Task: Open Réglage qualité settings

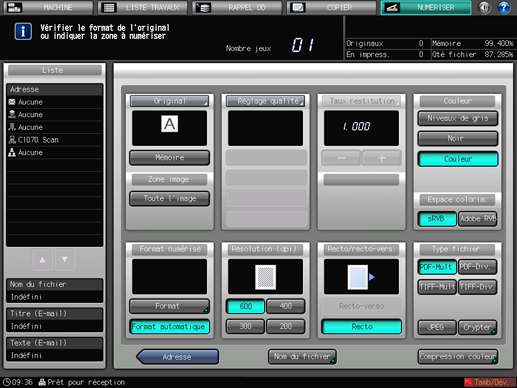Action: [x=265, y=101]
